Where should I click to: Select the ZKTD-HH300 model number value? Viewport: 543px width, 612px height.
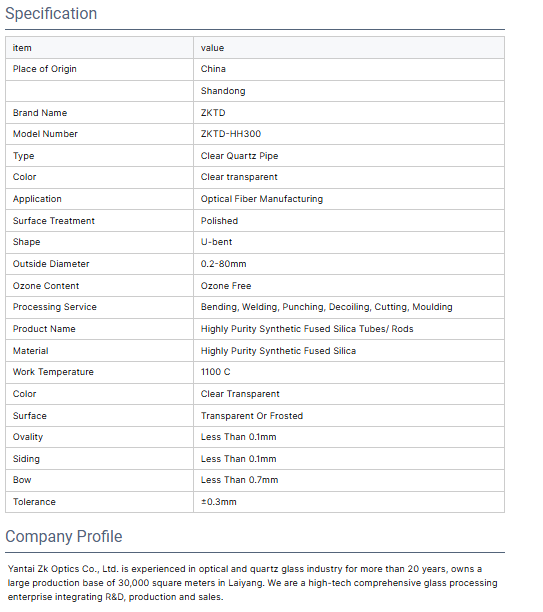[x=231, y=134]
